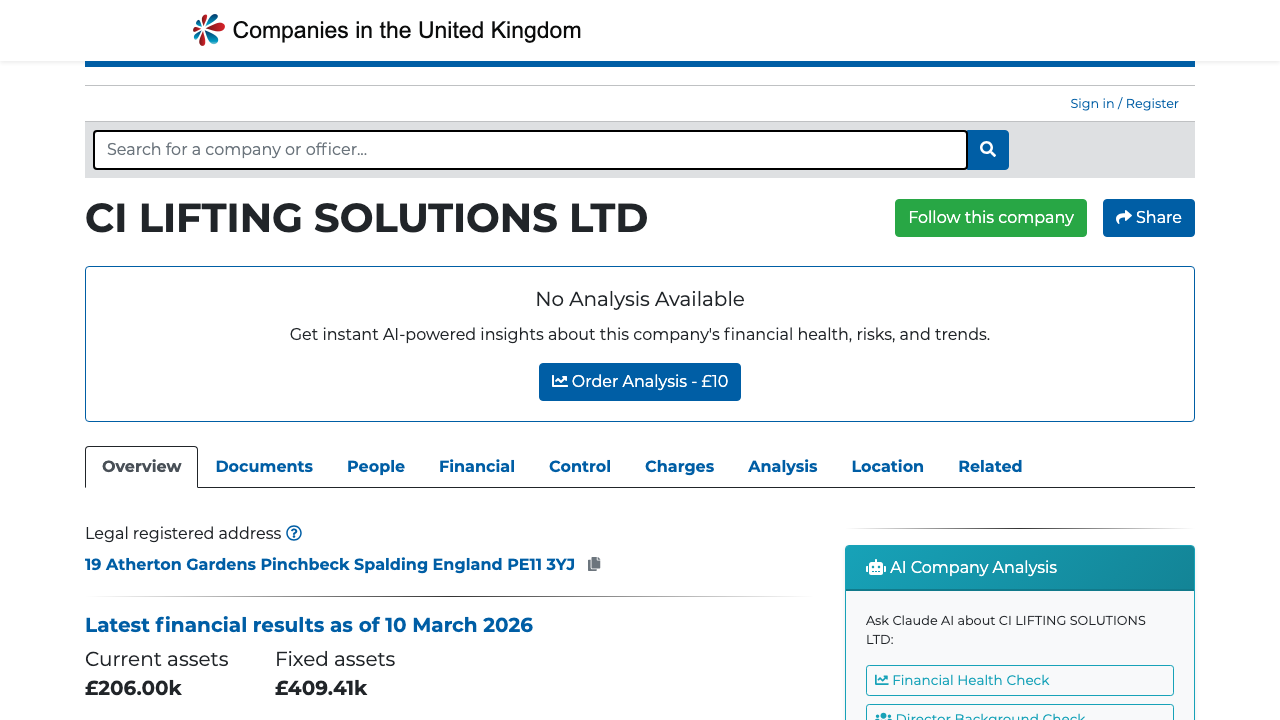
Task: Click the people icon on Director Background Check
Action: [884, 716]
